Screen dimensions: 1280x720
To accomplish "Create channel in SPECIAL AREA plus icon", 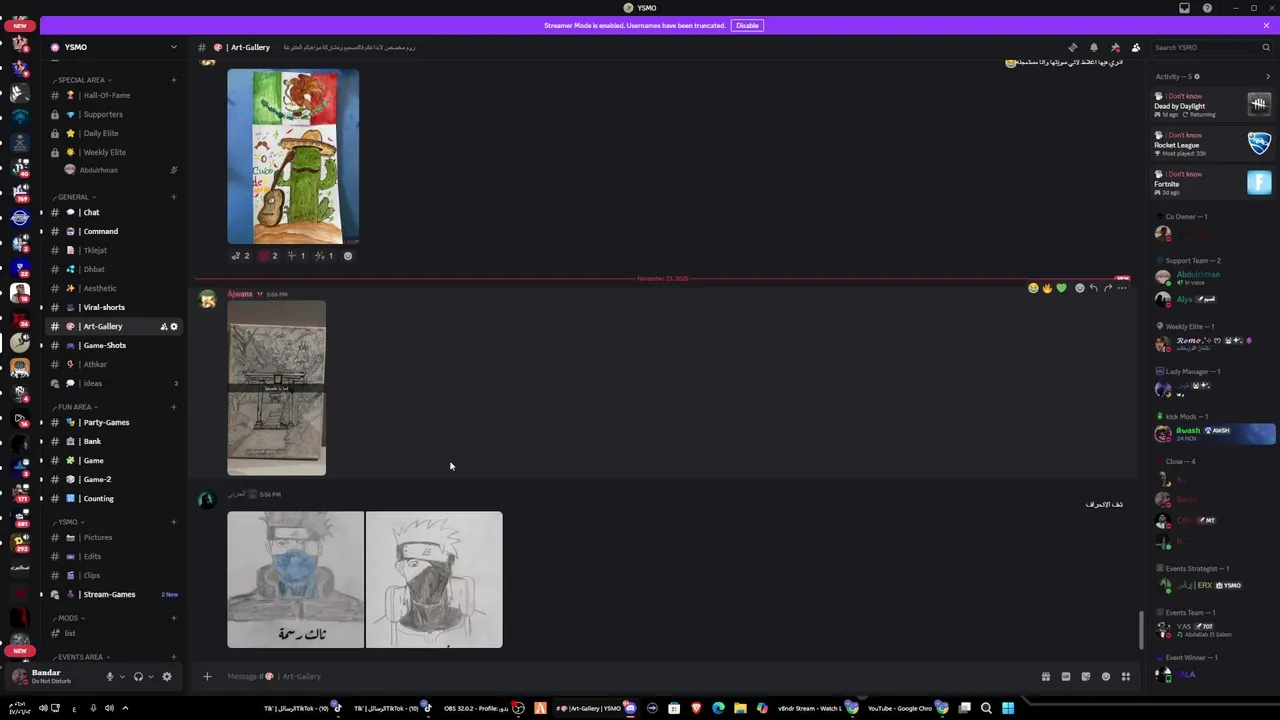I will (x=173, y=80).
